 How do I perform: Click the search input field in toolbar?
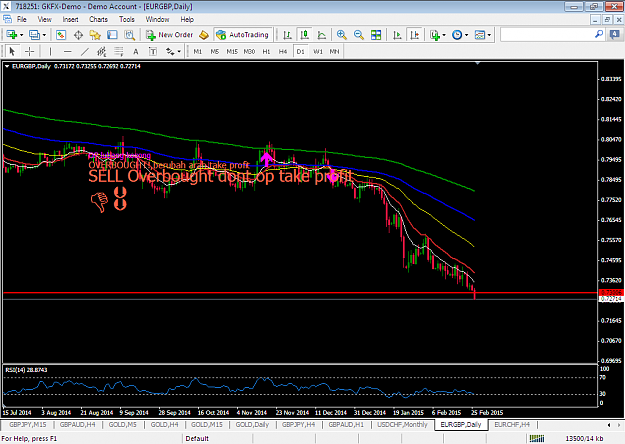click(548, 35)
